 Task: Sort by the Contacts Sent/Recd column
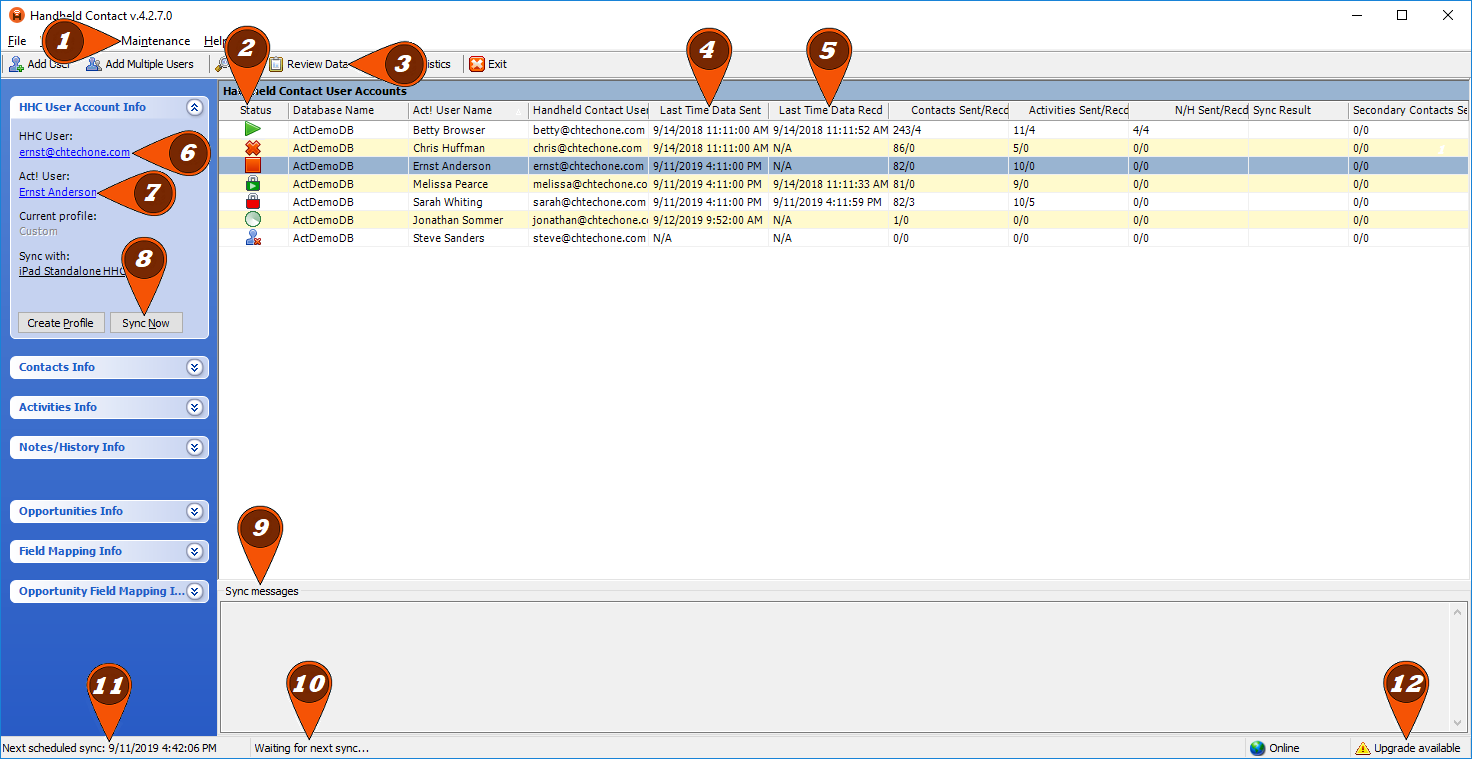tap(948, 110)
